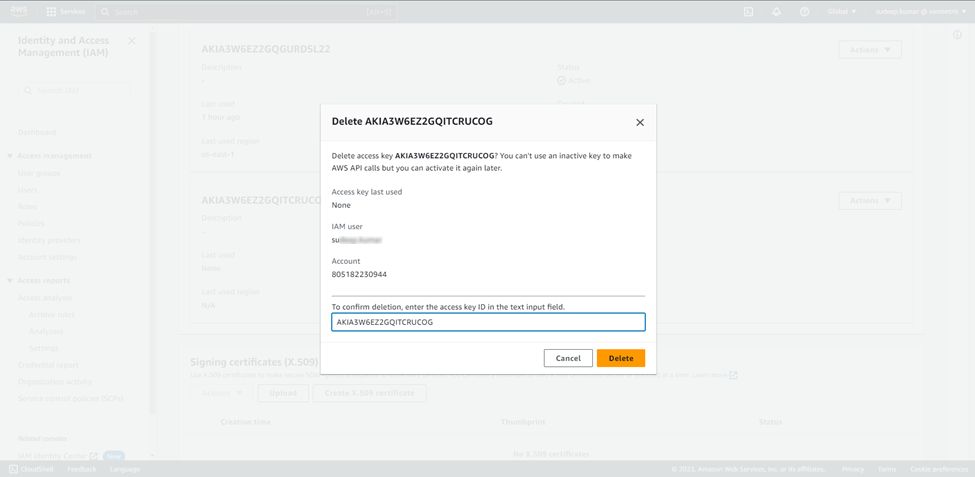Open Roles in sidebar
Screen dimensions: 975x477
pos(27,206)
